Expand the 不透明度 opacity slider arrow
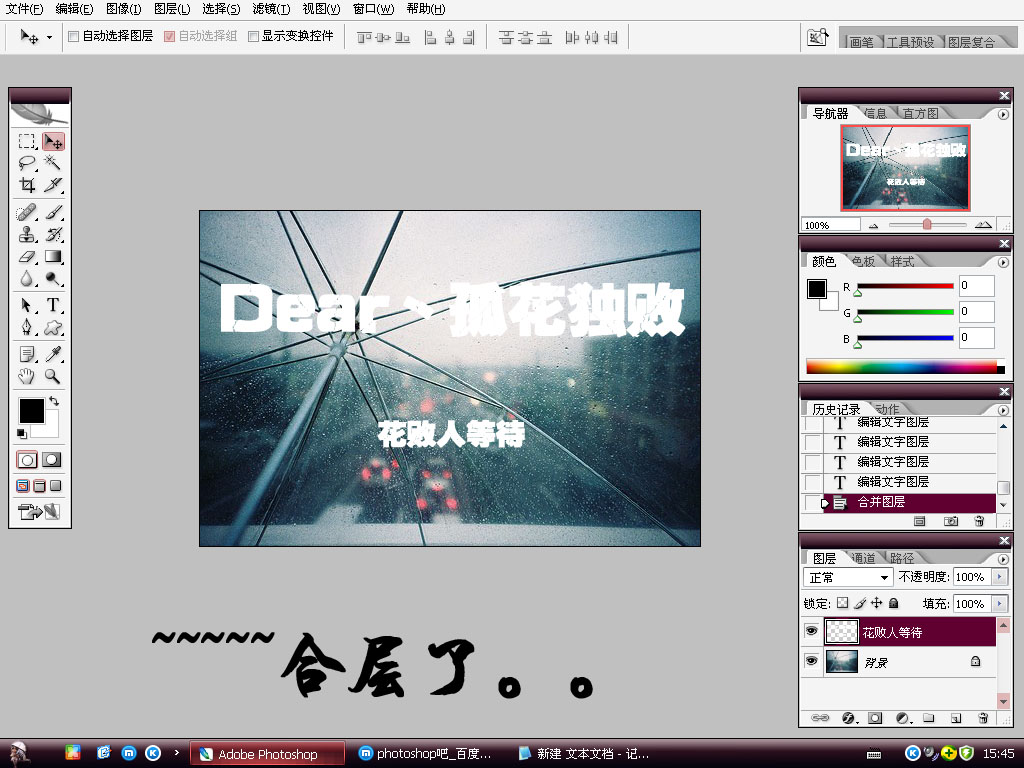1024x768 pixels. coord(1000,578)
